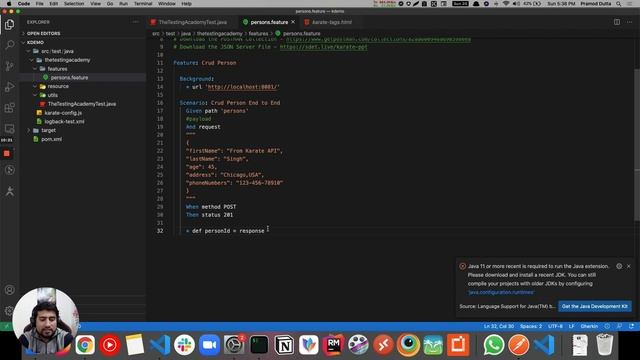Open the java.configuration.runtimes link
This screenshot has height=360, width=640.
501,292
